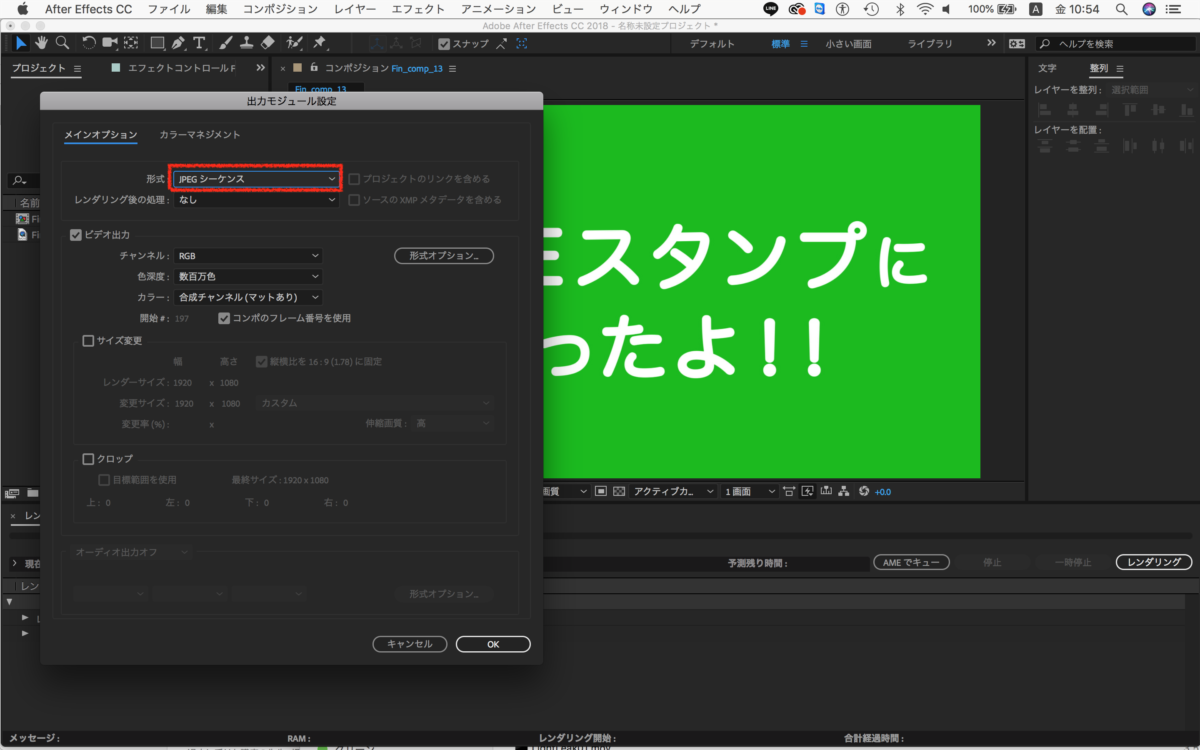Click the キャンセル button

click(410, 644)
